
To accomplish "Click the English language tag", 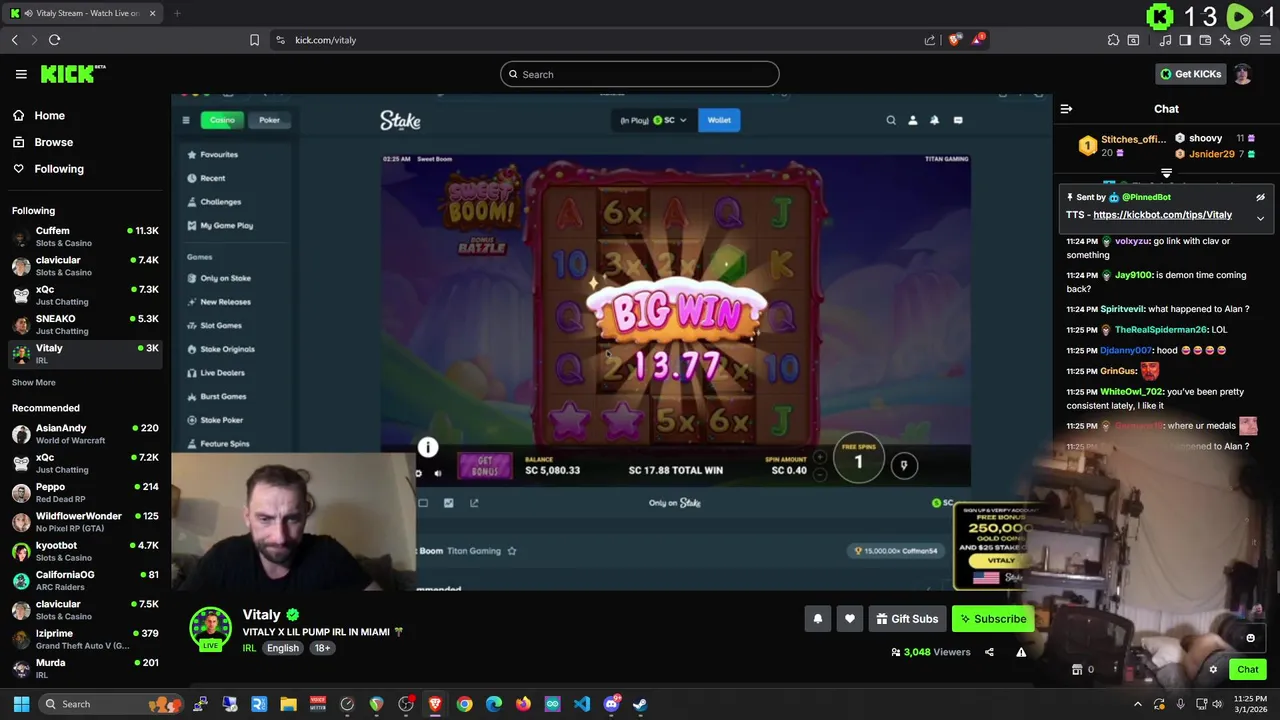I will 283,648.
